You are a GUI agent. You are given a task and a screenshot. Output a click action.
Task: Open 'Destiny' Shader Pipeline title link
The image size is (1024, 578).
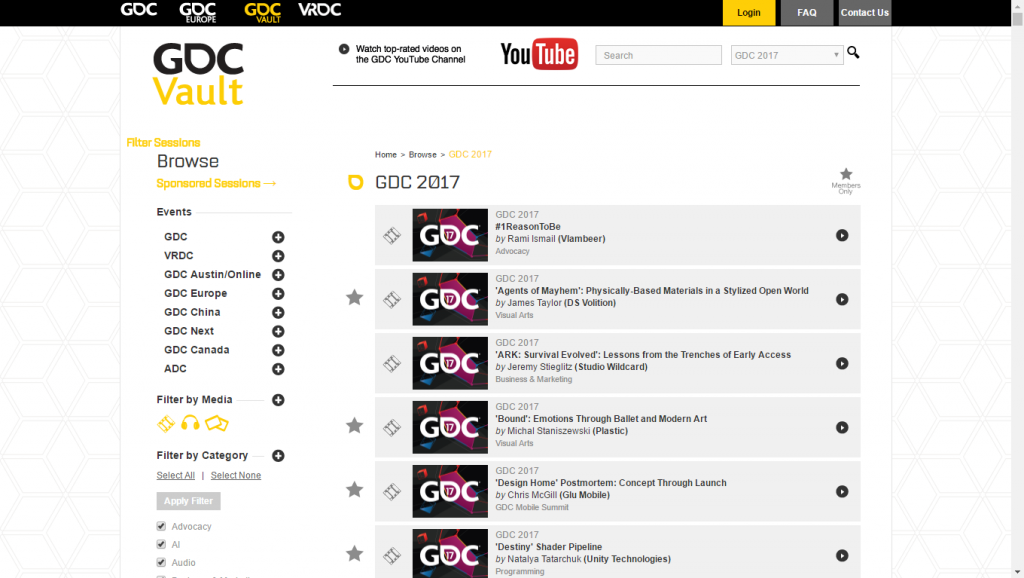(549, 547)
